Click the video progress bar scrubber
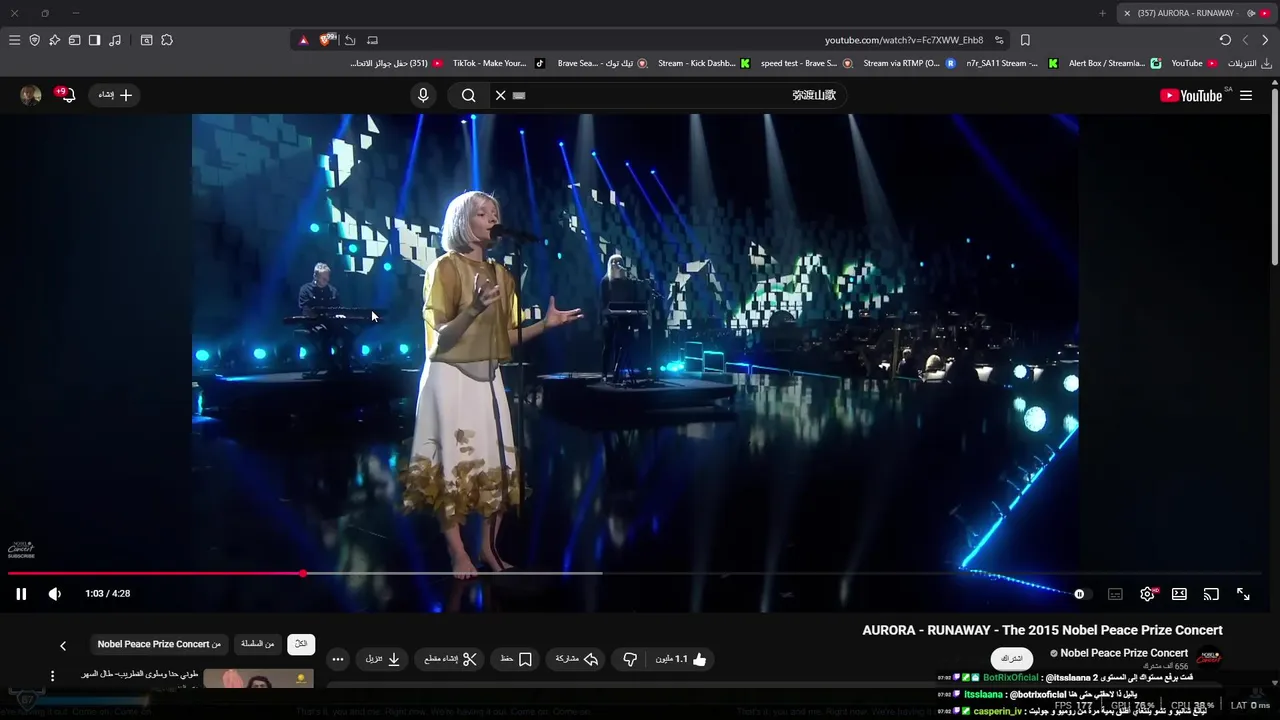 [x=303, y=573]
